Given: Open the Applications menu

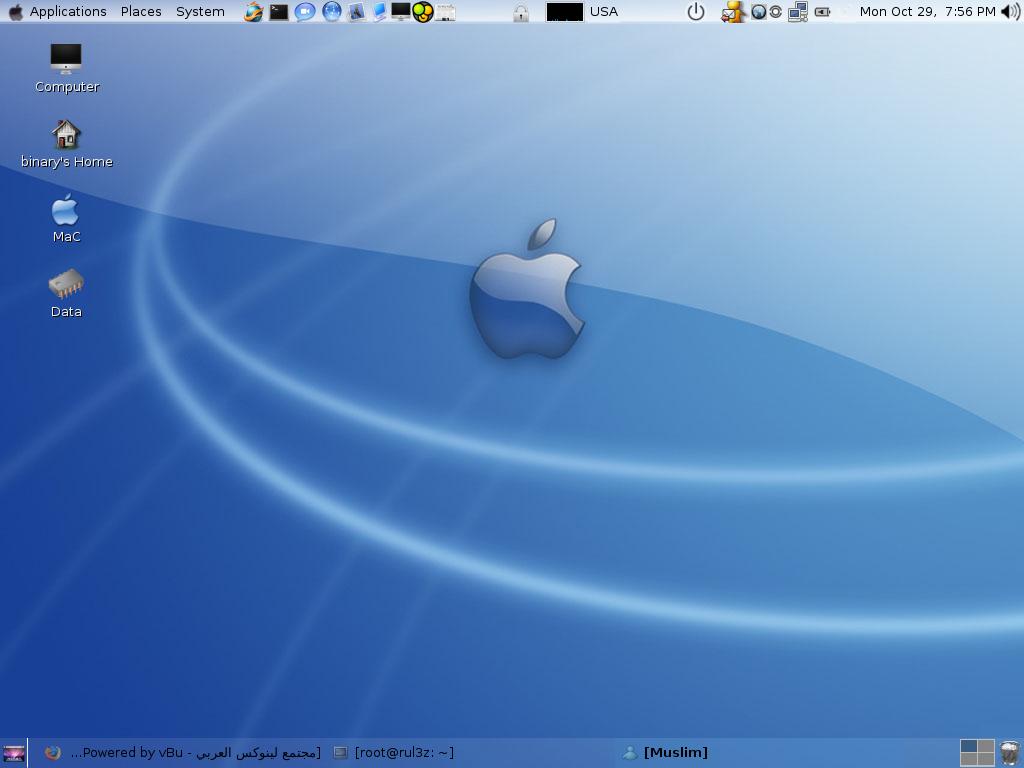Looking at the screenshot, I should pos(68,12).
